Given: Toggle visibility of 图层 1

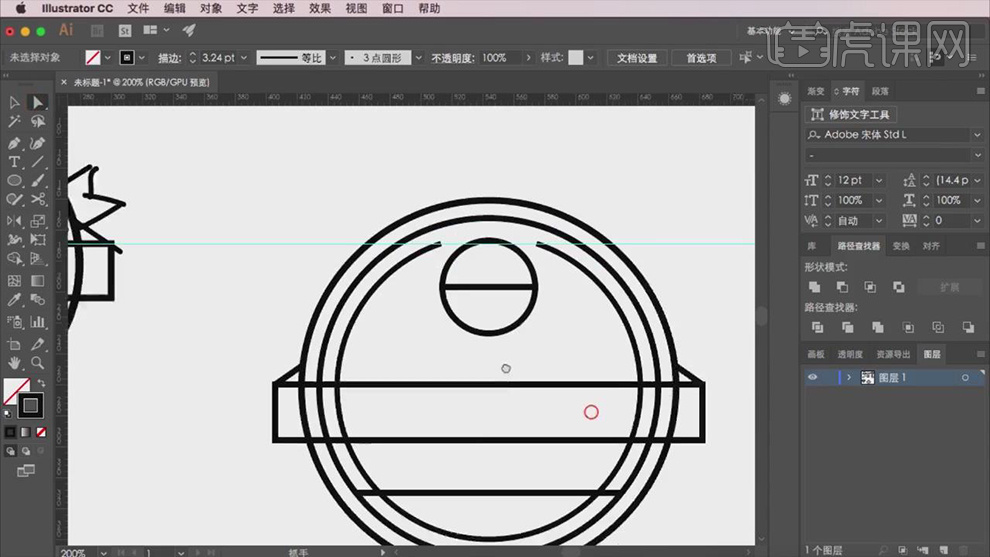Looking at the screenshot, I should coord(813,377).
